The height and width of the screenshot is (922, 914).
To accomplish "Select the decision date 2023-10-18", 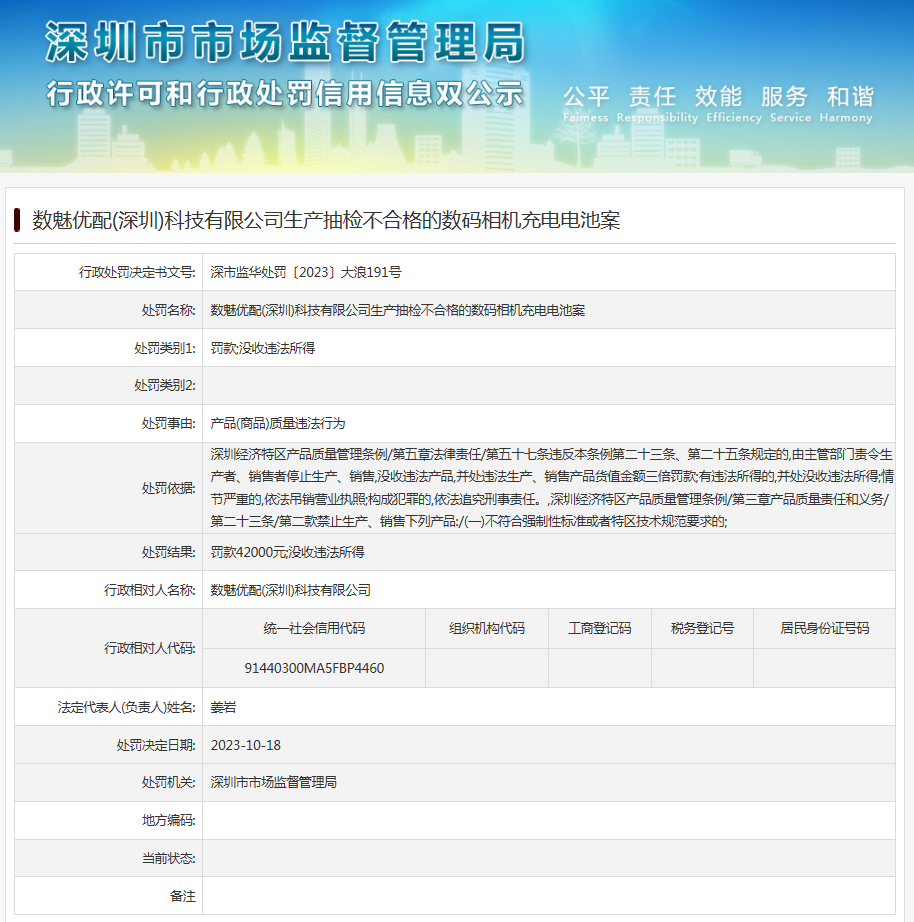I will (246, 745).
